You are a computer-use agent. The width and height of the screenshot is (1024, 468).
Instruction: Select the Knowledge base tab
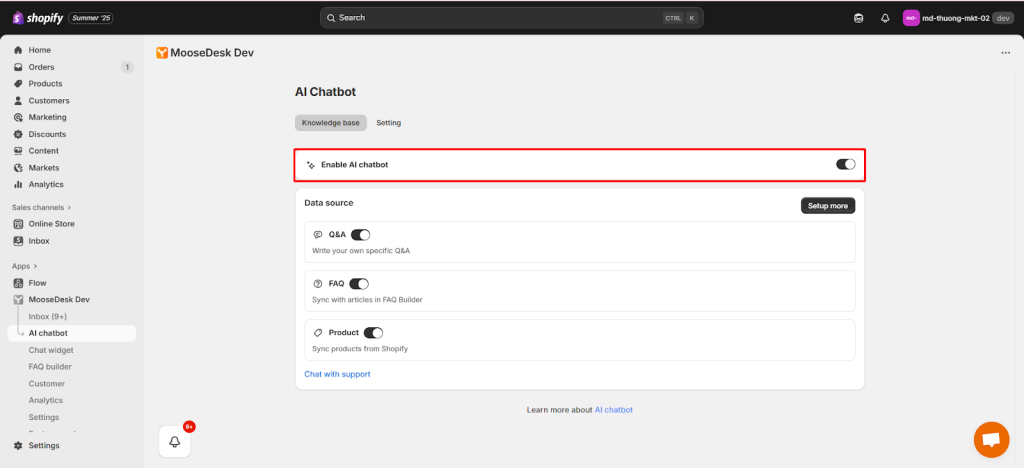[x=330, y=123]
